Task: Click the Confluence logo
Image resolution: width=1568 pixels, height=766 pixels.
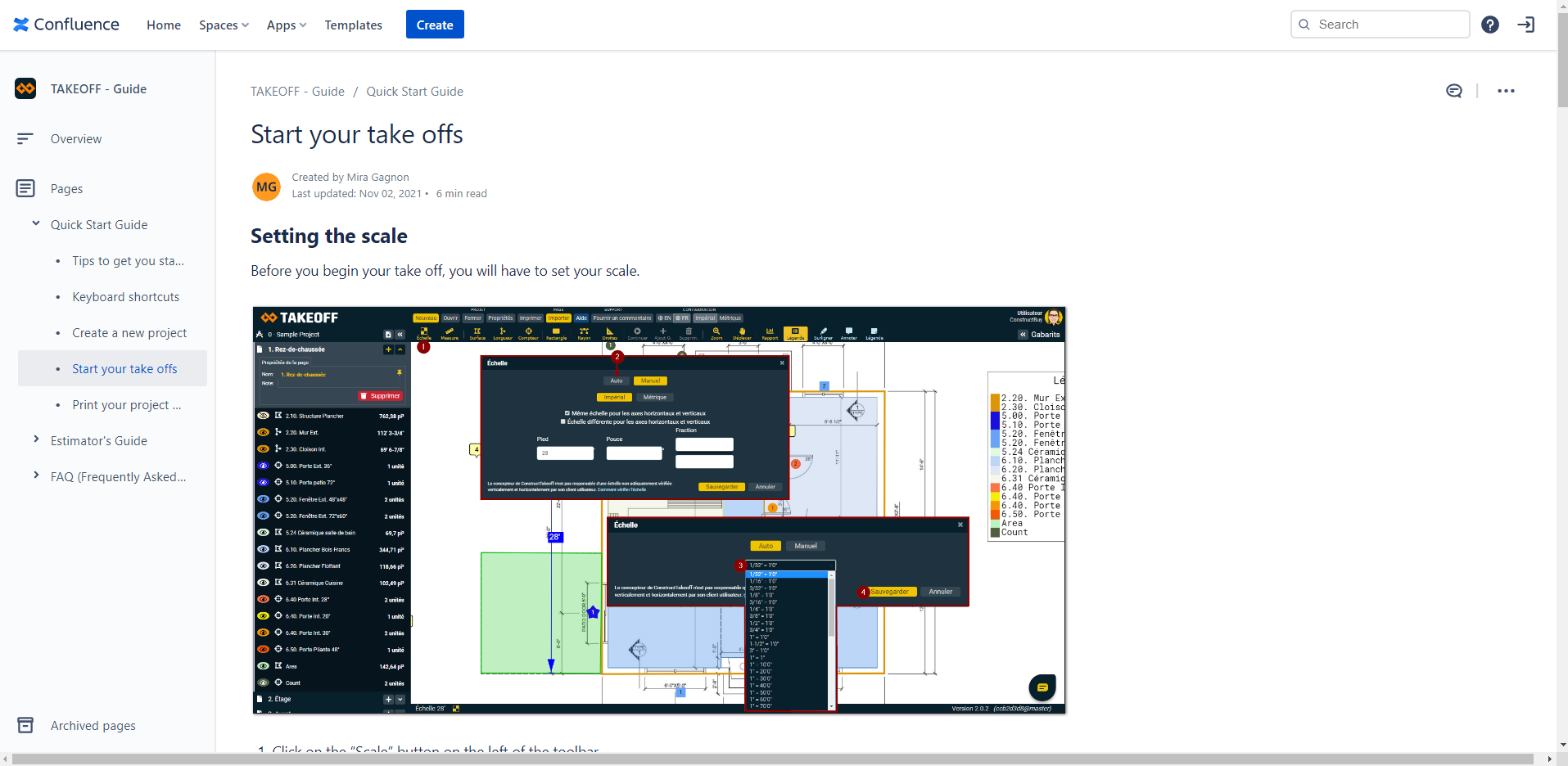Action: click(66, 25)
